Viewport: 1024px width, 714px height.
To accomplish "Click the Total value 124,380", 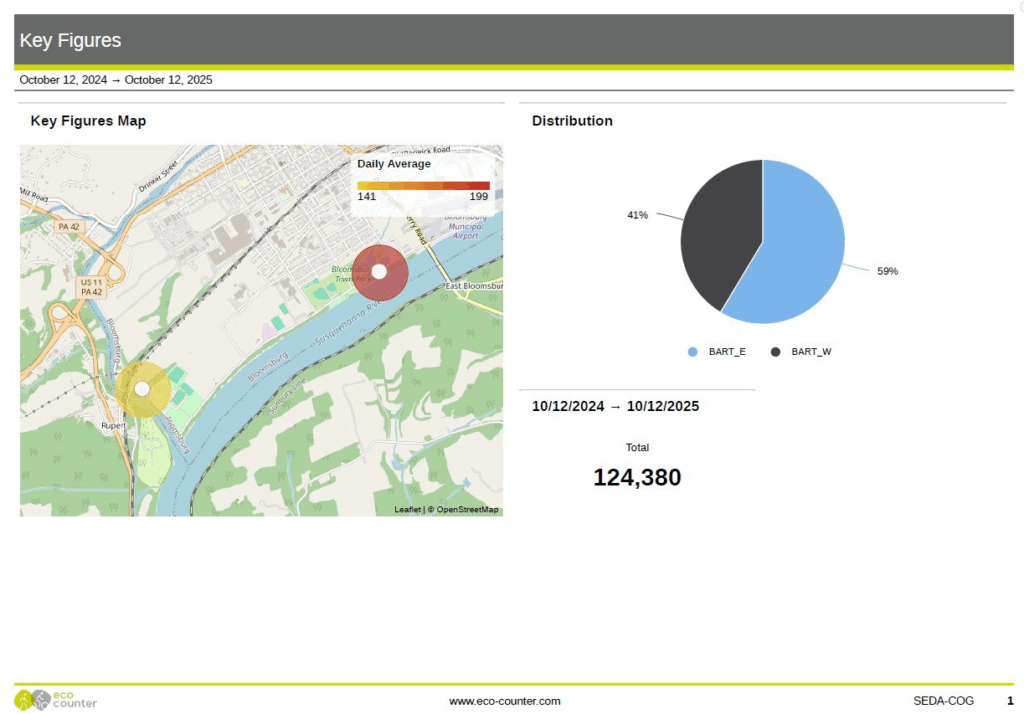I will pyautogui.click(x=637, y=478).
